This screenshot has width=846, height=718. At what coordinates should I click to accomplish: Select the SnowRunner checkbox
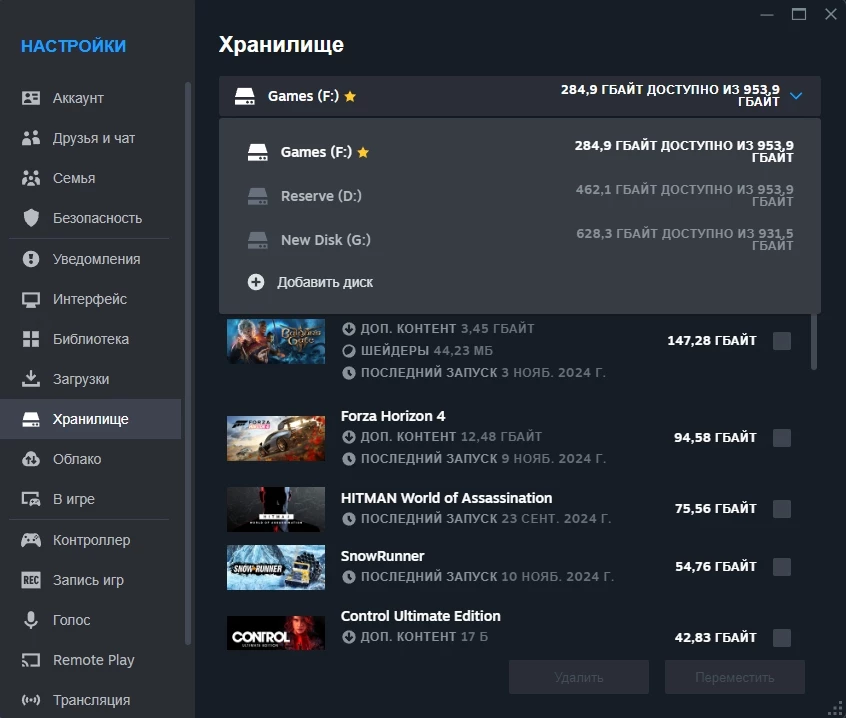[782, 567]
